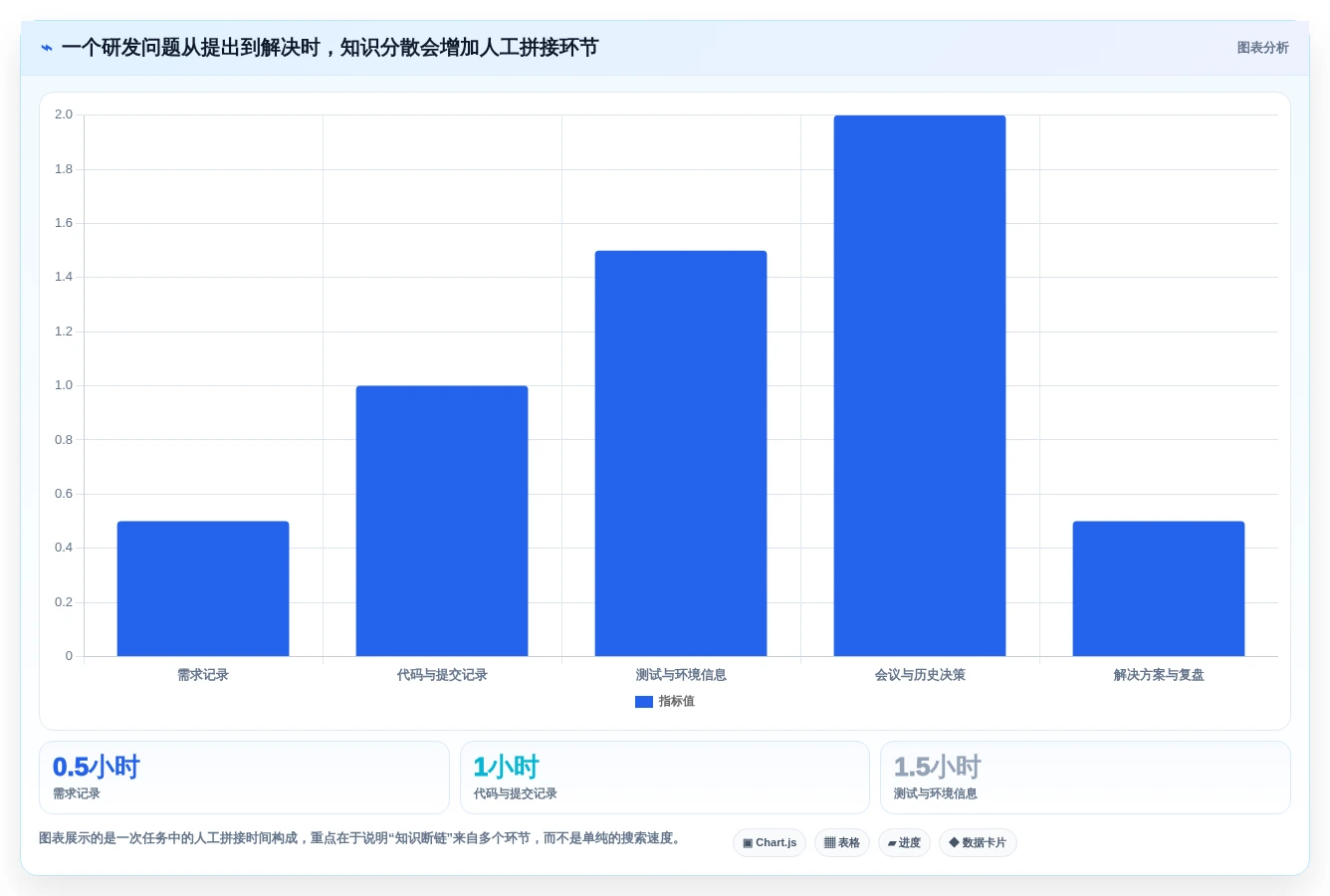This screenshot has width=1330, height=896.
Task: Click the 数据卡片 tag chip
Action: pyautogui.click(x=978, y=843)
